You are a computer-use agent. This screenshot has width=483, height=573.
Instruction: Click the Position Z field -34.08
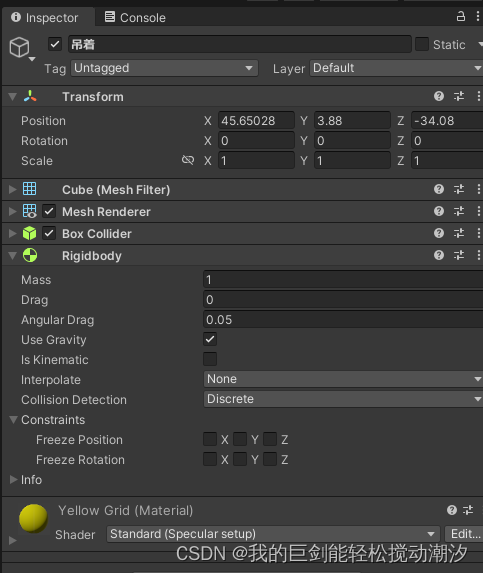(447, 121)
